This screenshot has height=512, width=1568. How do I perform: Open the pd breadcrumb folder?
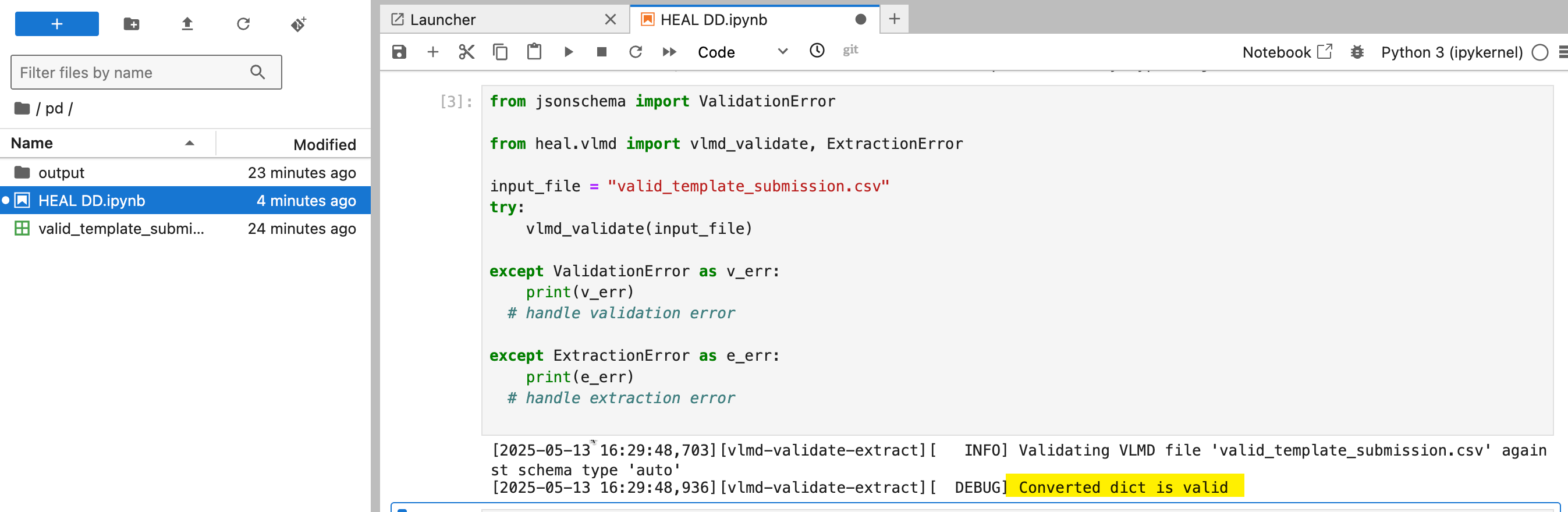54,108
